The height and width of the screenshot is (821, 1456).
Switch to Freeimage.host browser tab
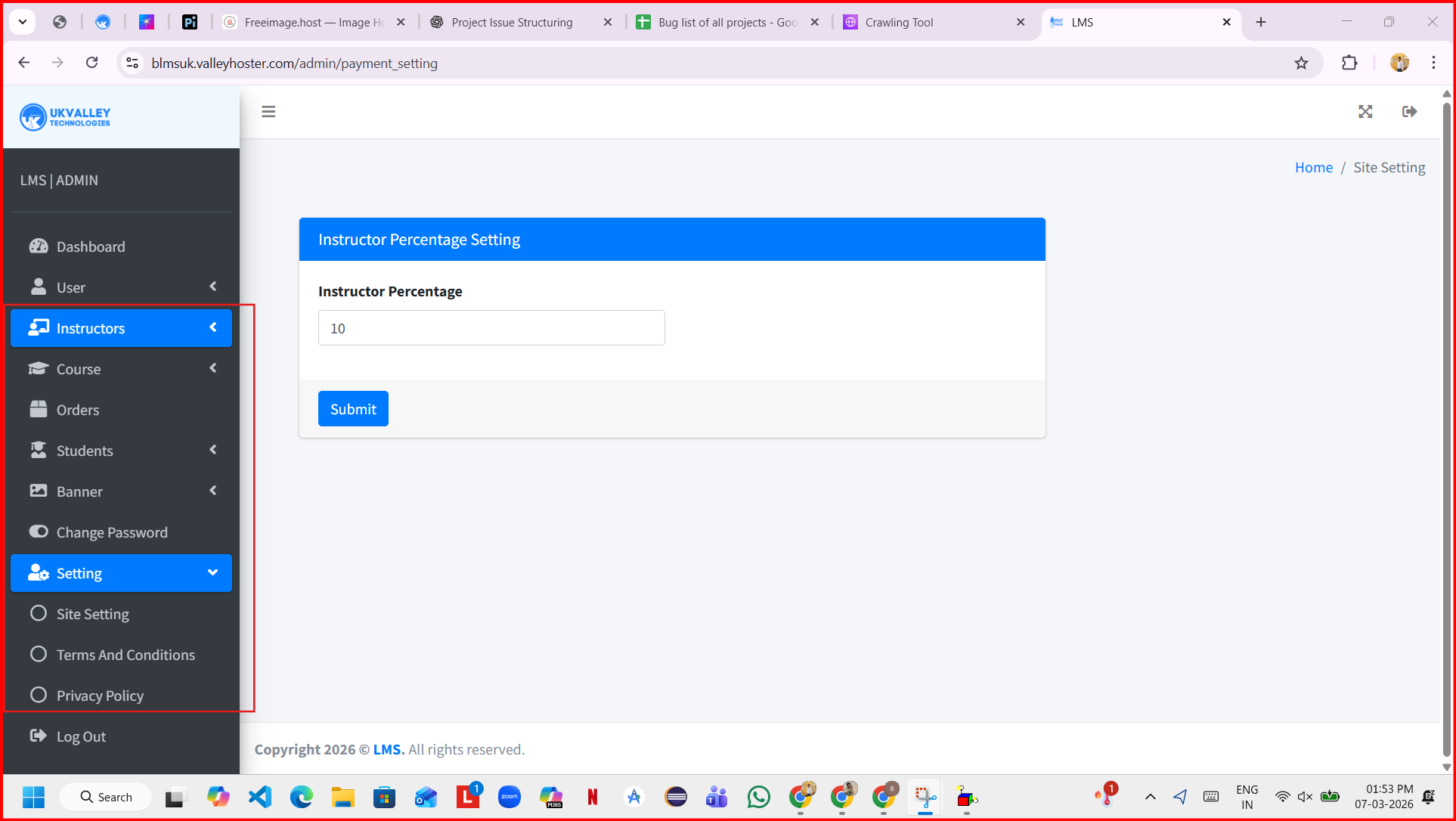[314, 22]
